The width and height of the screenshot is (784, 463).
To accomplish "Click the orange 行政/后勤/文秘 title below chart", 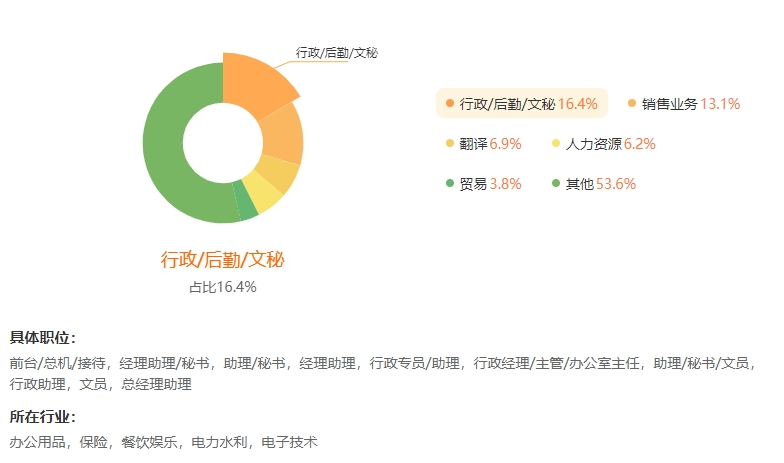I will 222,260.
